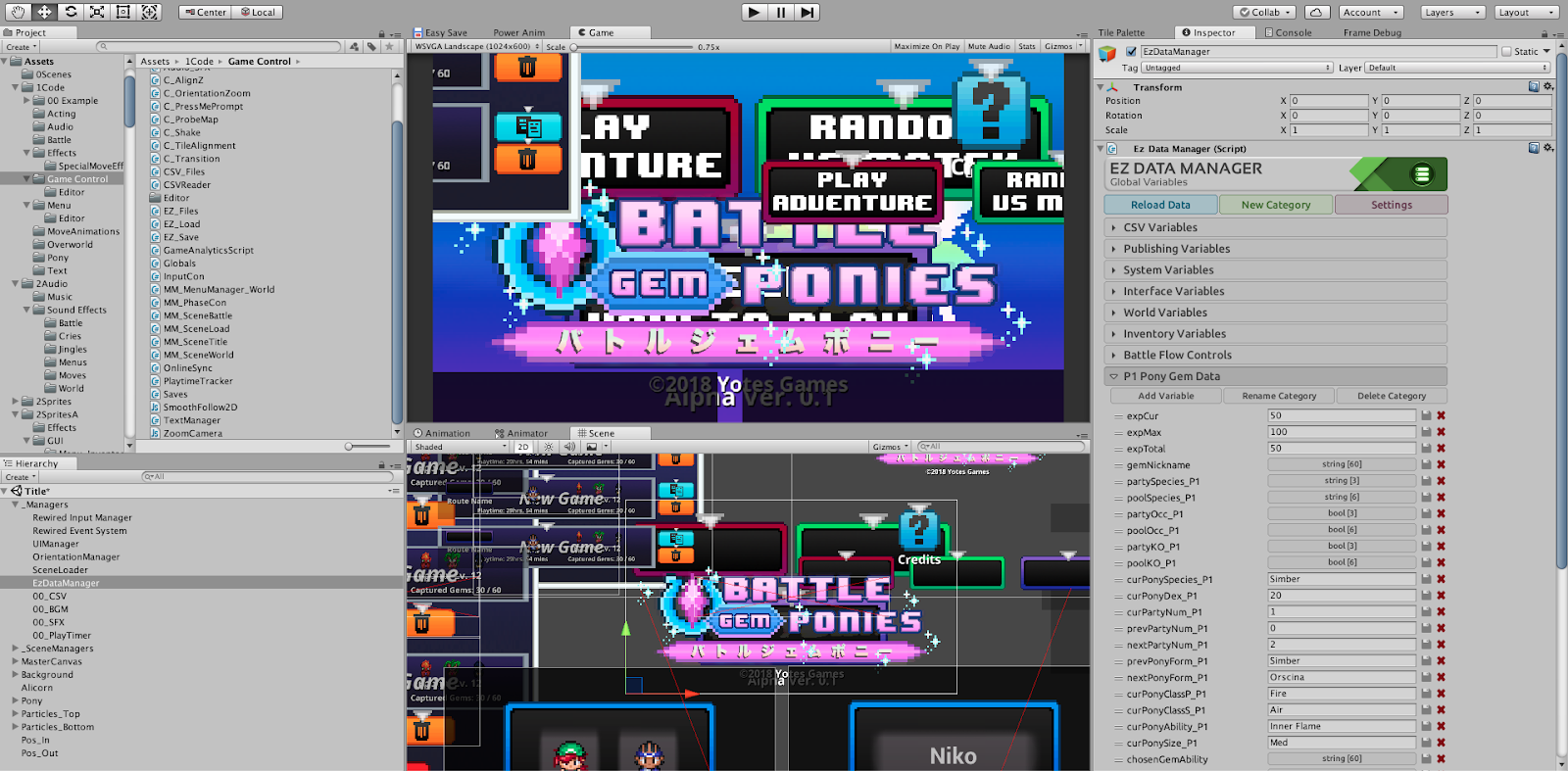The image size is (1568, 771).
Task: Select the Rect Transform tool
Action: [x=123, y=12]
